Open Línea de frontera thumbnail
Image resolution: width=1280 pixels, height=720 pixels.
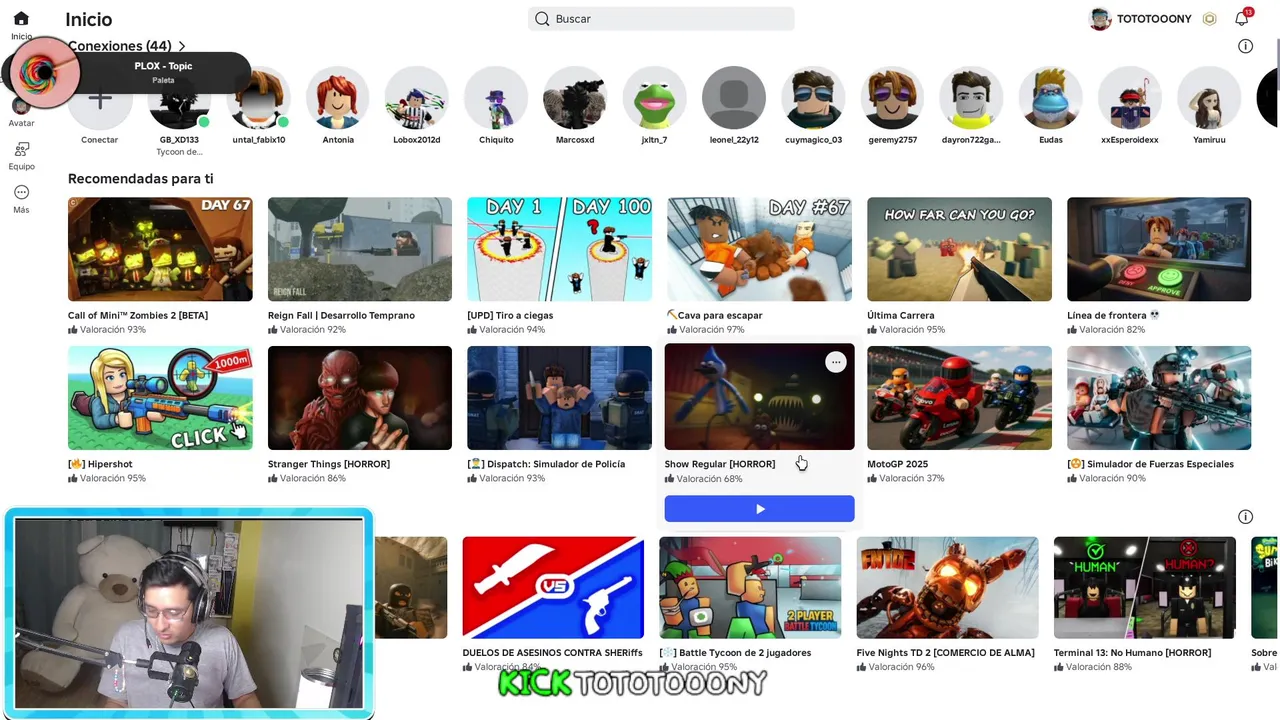click(1159, 249)
